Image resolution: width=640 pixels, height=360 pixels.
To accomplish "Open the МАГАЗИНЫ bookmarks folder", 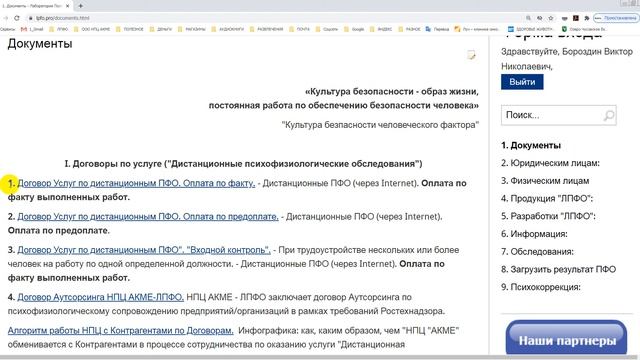I will click(191, 29).
